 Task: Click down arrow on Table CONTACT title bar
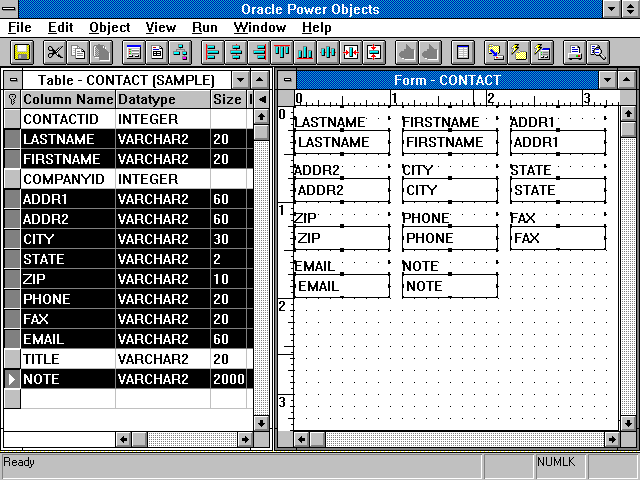[x=239, y=80]
